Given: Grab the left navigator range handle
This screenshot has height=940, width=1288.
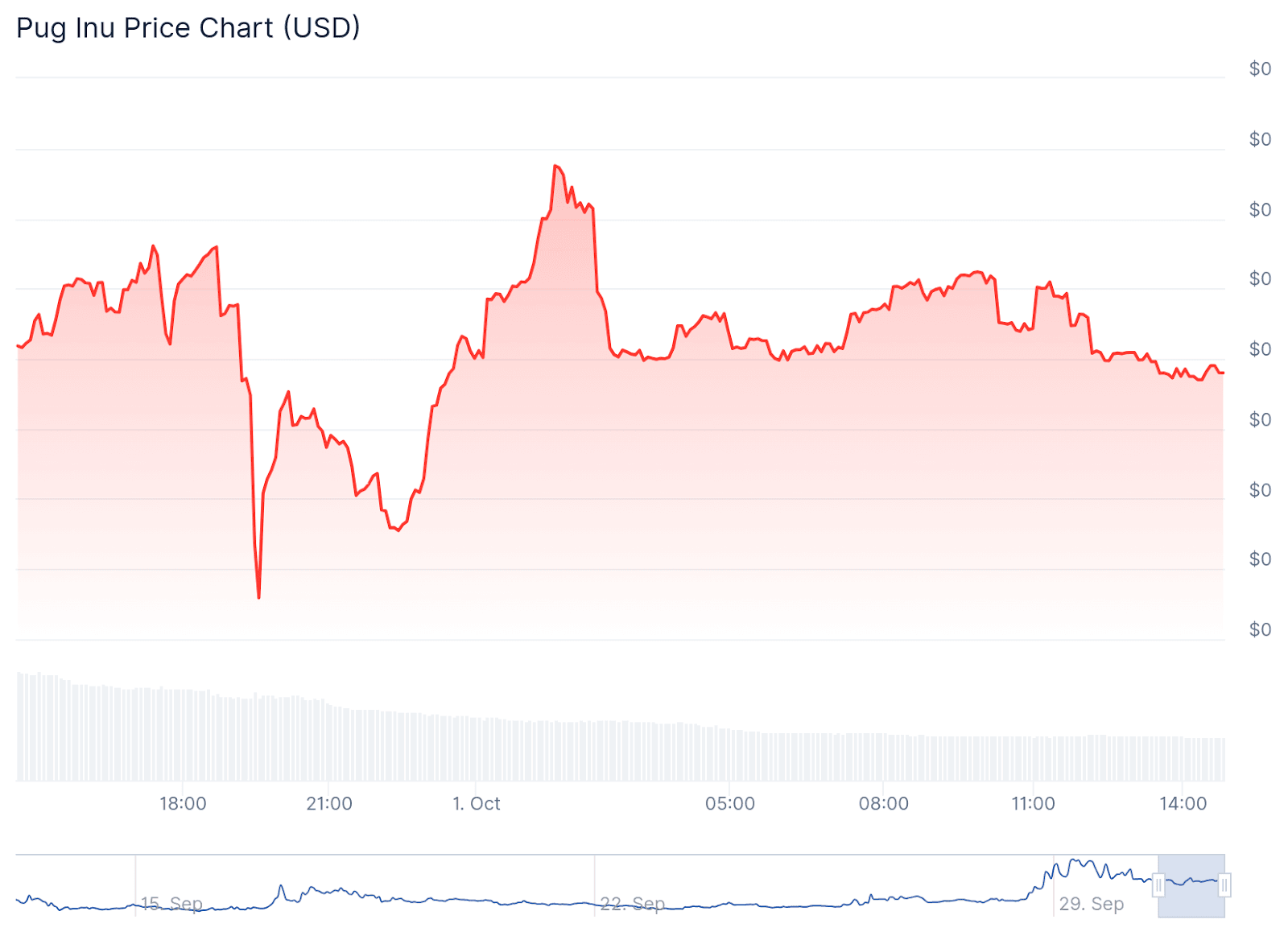Looking at the screenshot, I should [1158, 885].
